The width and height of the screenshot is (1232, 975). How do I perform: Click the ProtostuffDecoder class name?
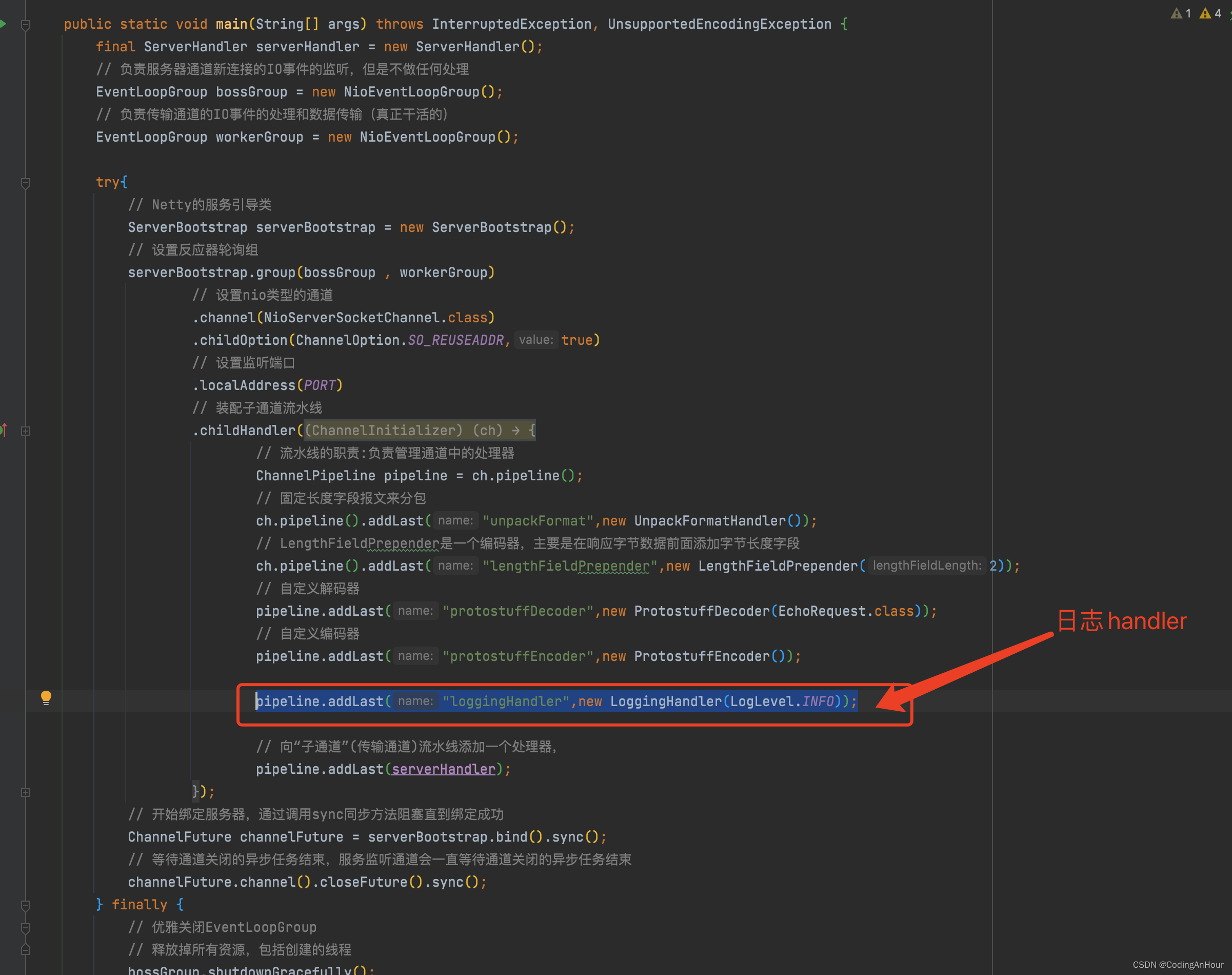[x=702, y=611]
